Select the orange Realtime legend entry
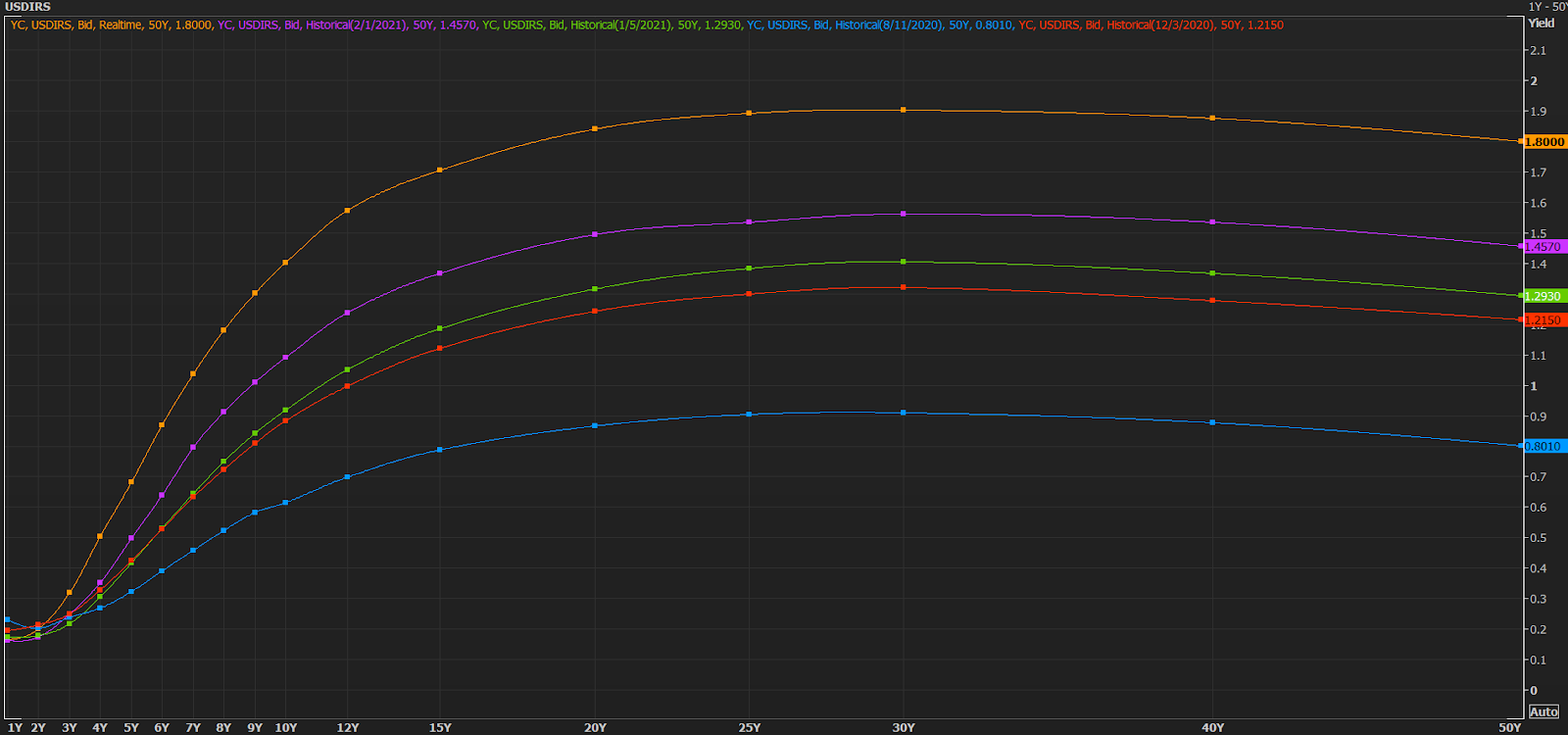 click(x=111, y=24)
